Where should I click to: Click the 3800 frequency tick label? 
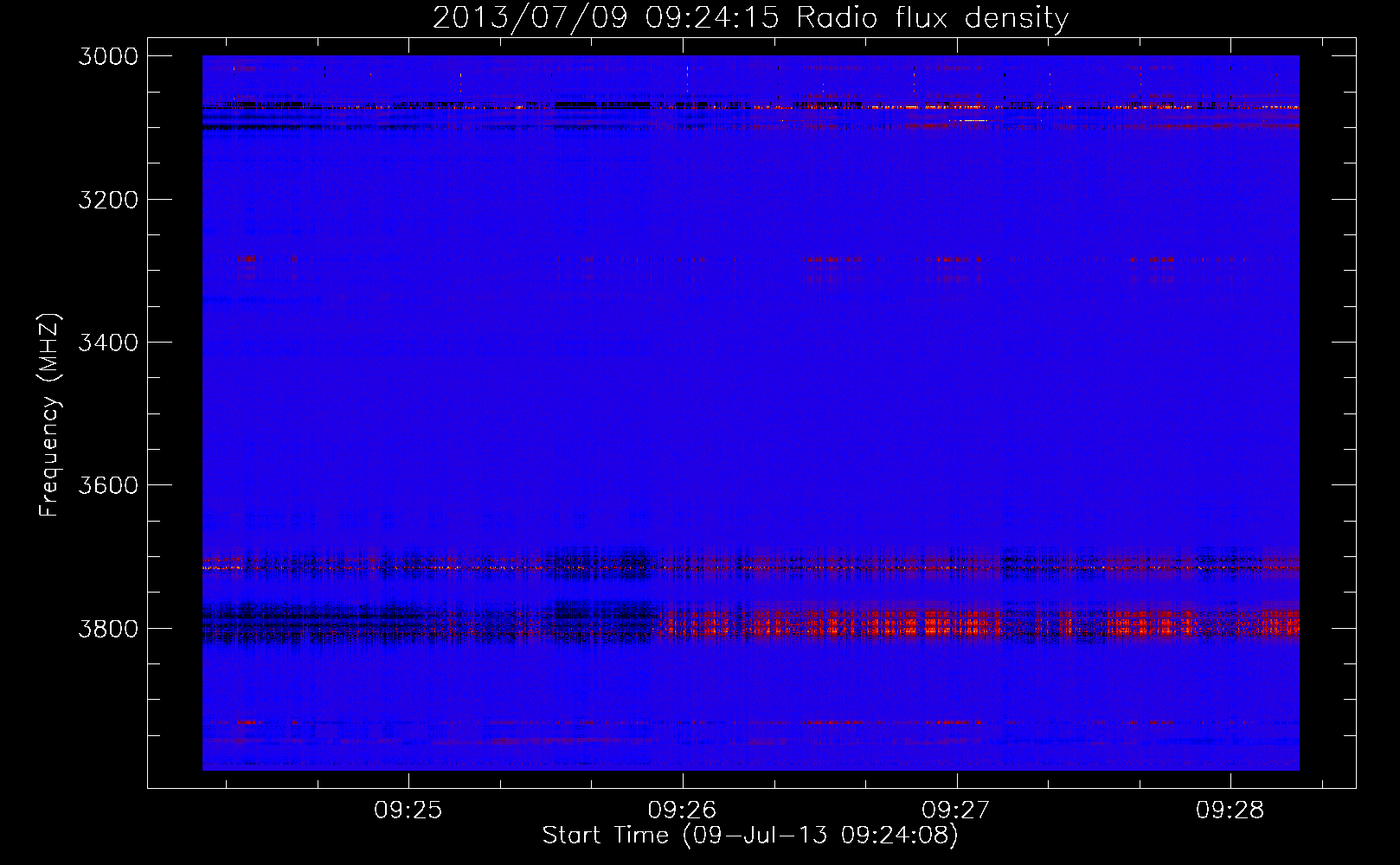pos(108,629)
